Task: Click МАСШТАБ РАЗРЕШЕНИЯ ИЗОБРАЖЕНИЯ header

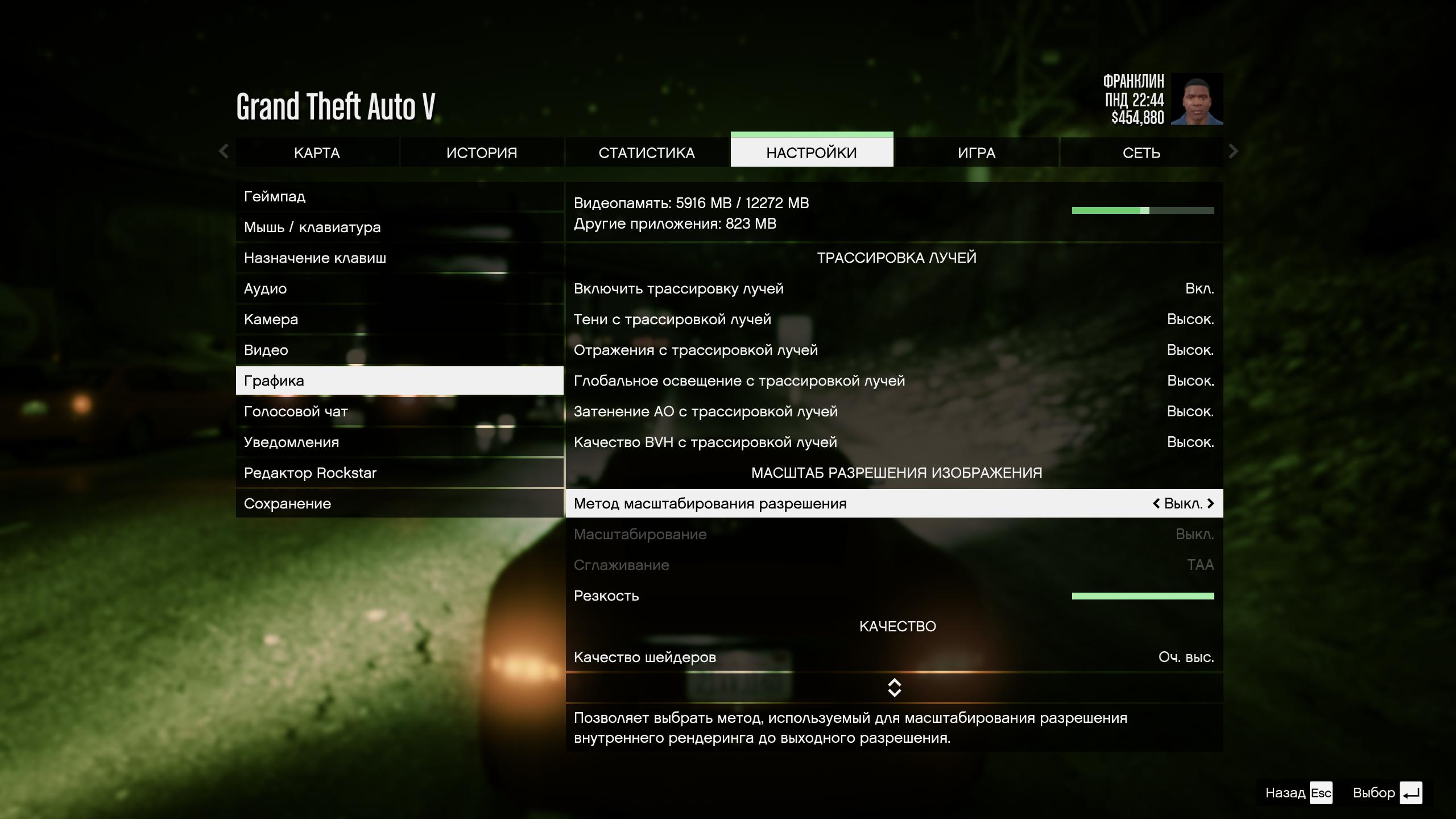Action: 897,473
